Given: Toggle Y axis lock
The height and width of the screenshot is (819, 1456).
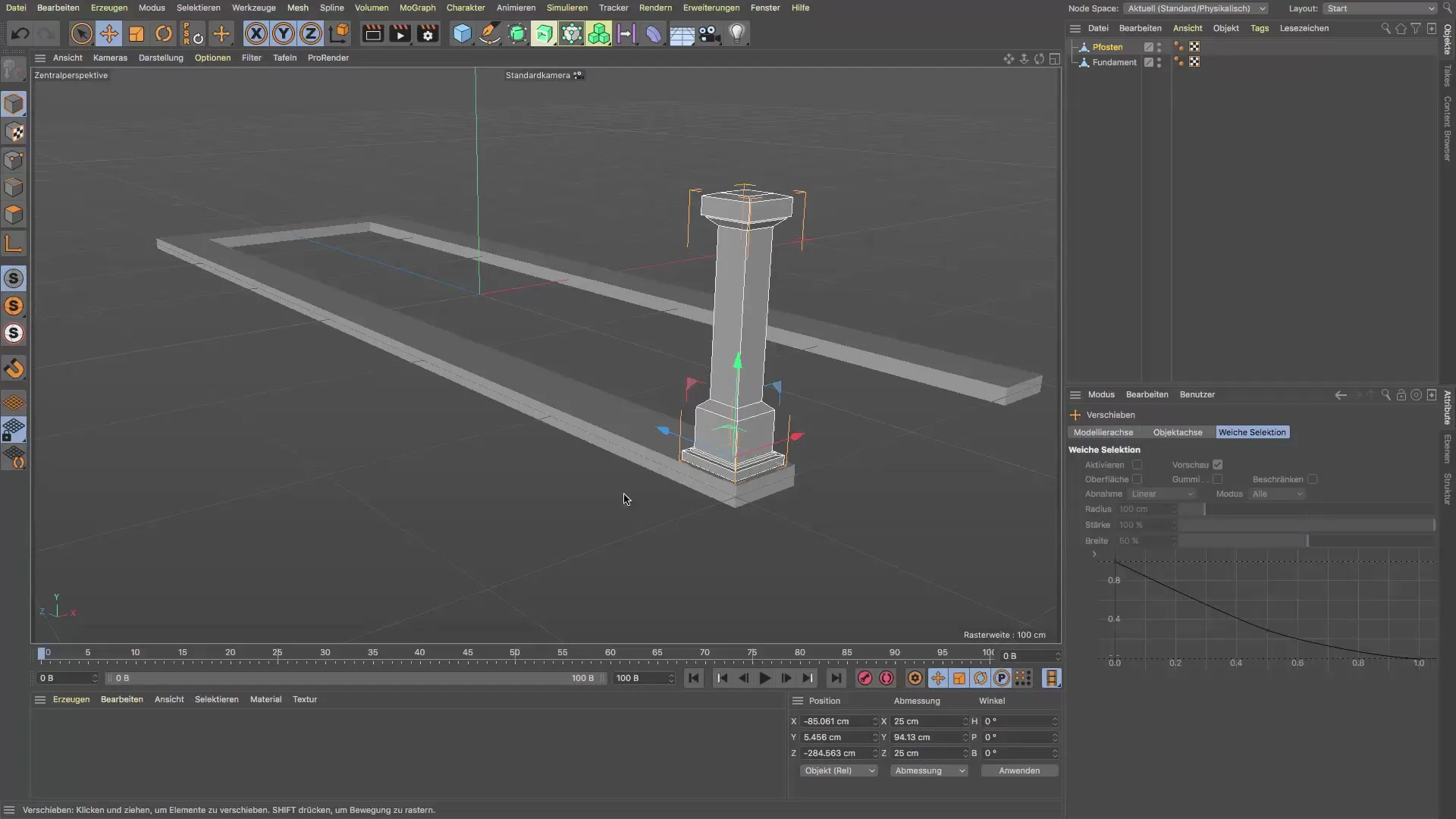Looking at the screenshot, I should click(x=284, y=33).
